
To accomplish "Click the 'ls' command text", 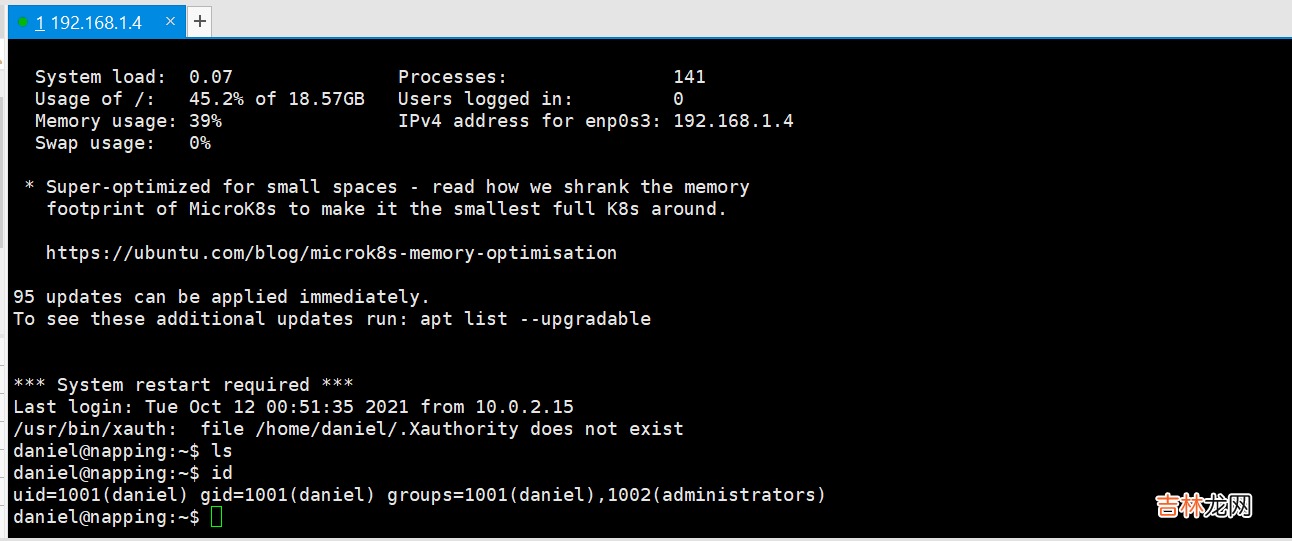I will [x=222, y=451].
